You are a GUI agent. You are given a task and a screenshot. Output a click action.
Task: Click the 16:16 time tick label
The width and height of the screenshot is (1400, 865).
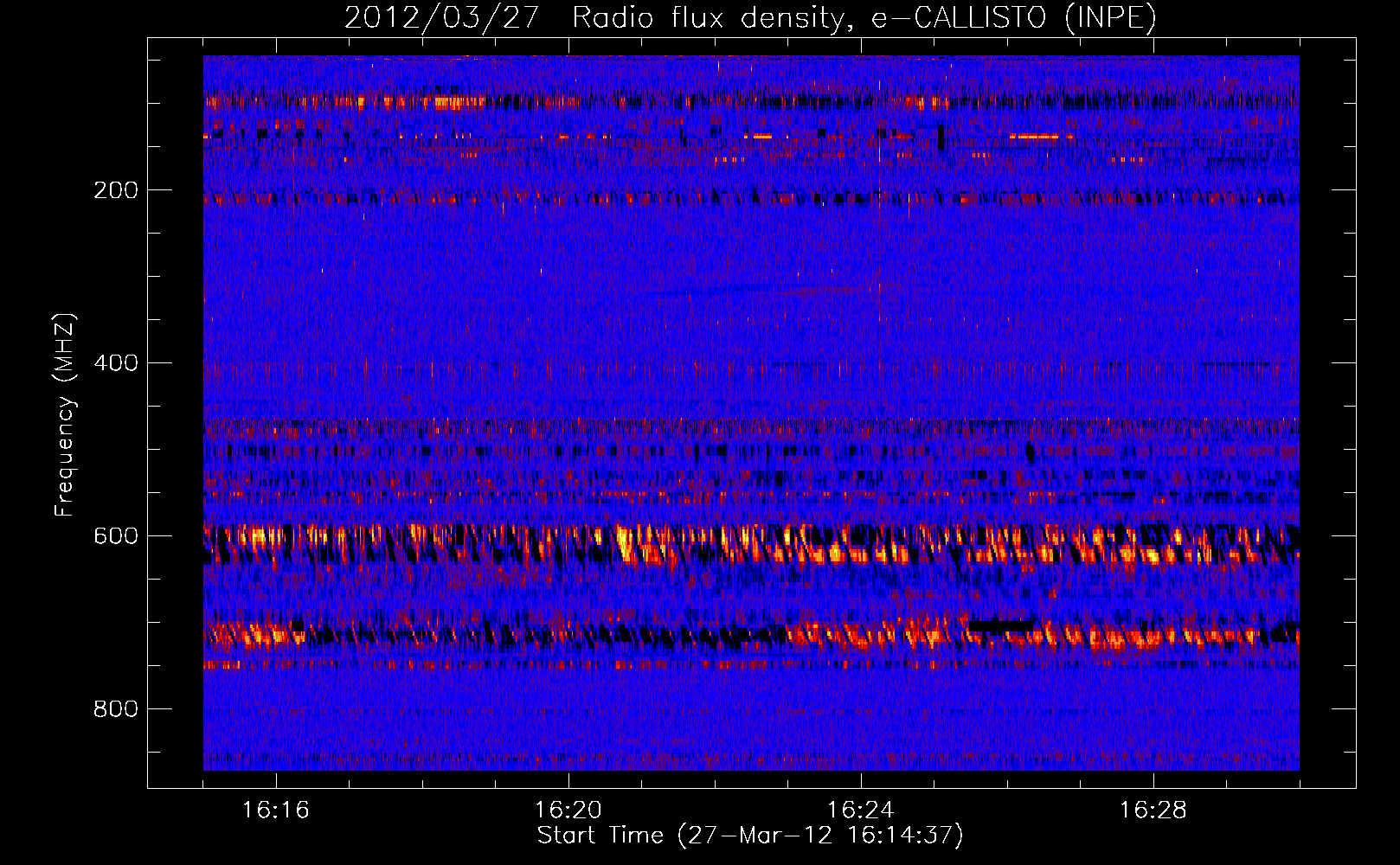tap(276, 811)
